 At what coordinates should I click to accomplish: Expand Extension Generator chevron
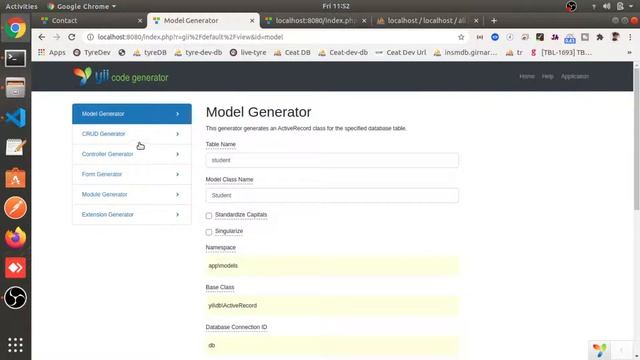tap(178, 214)
